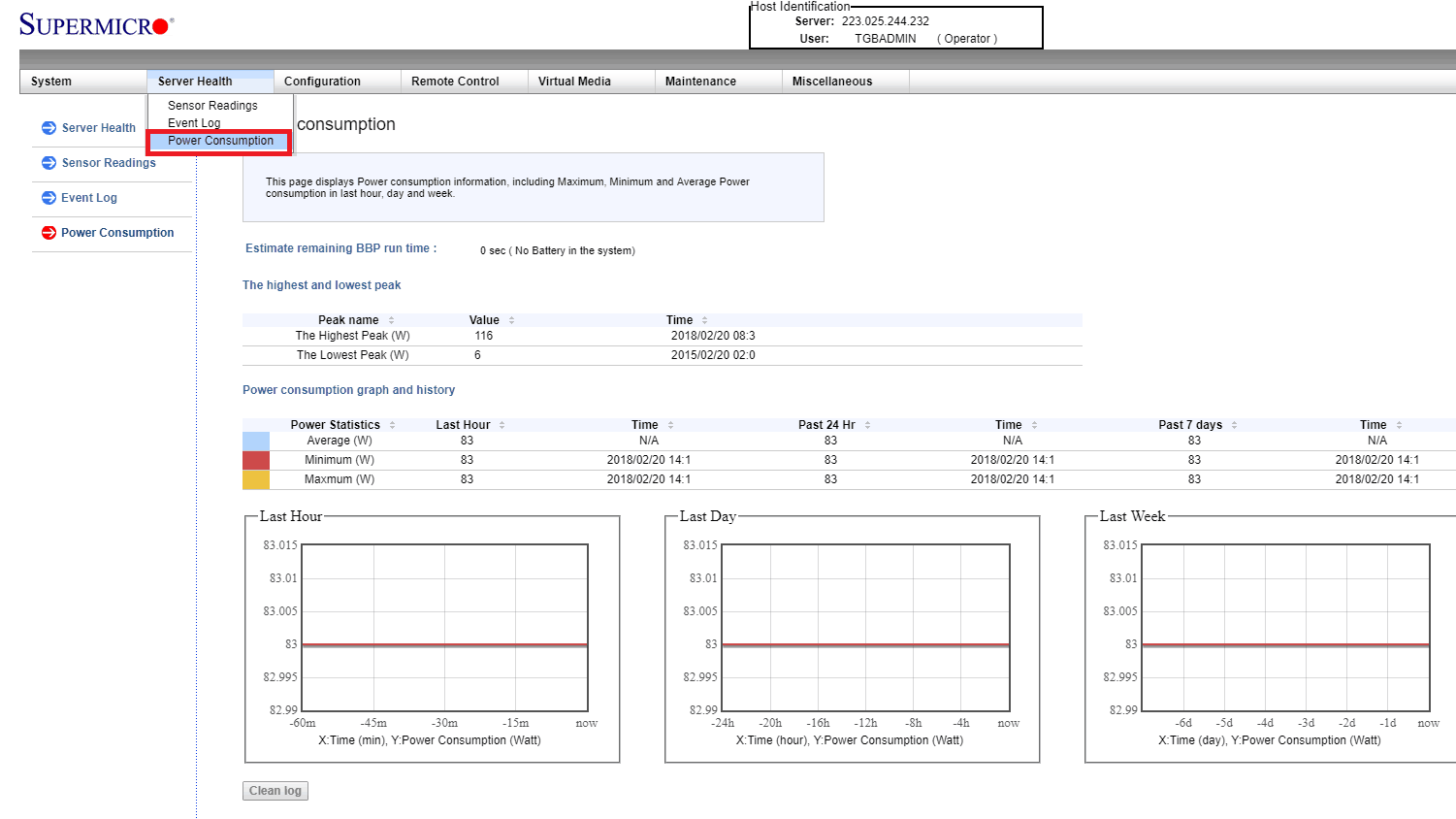Image resolution: width=1456 pixels, height=819 pixels.
Task: Sort Power Statistics column using its arrows
Action: (392, 425)
